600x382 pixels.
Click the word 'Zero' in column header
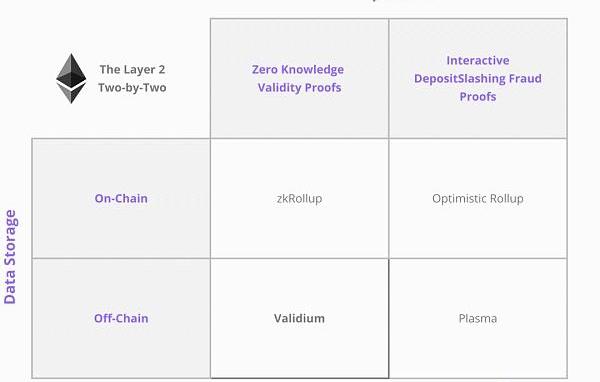point(263,70)
